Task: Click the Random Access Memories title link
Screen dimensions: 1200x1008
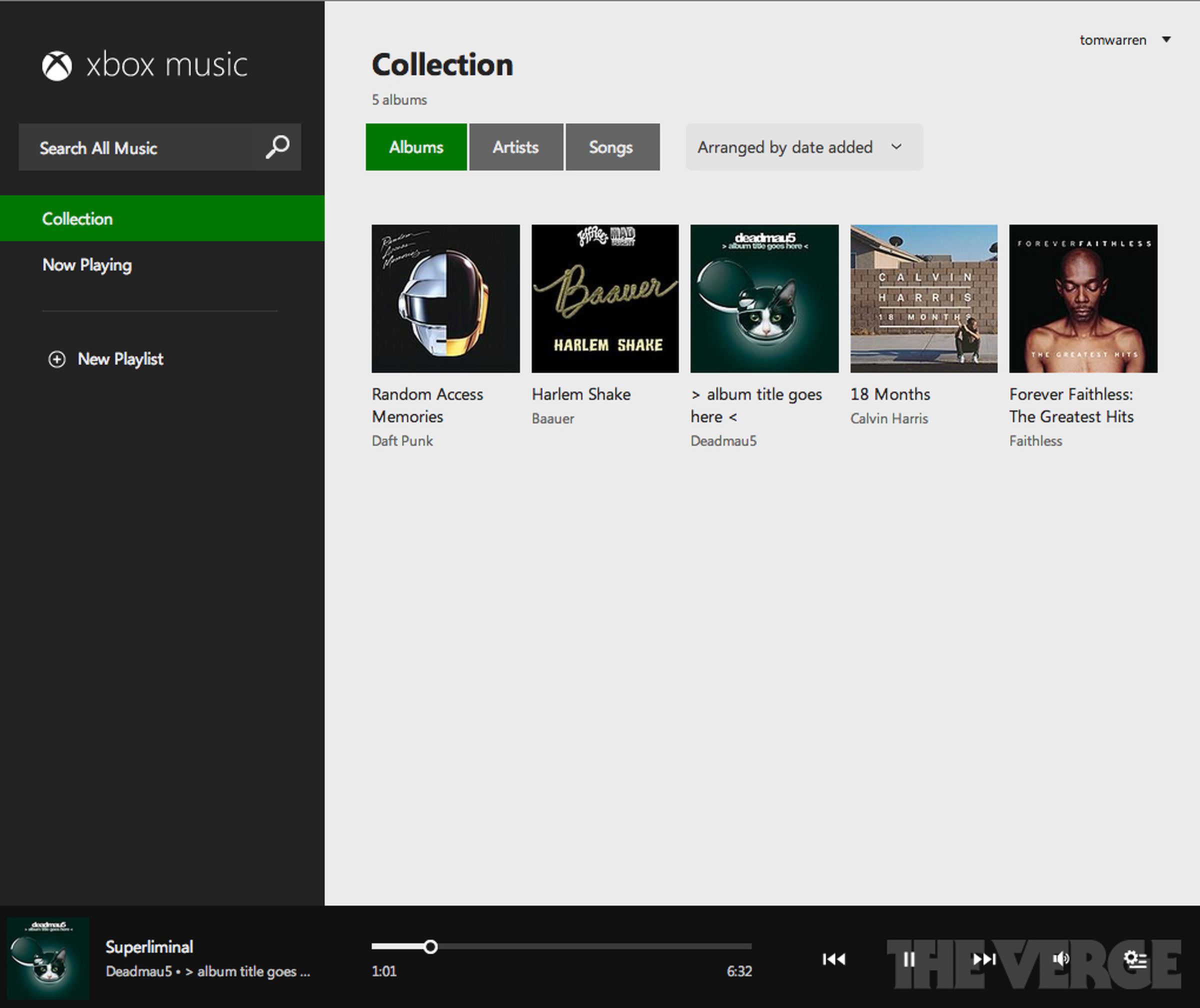Action: [427, 405]
